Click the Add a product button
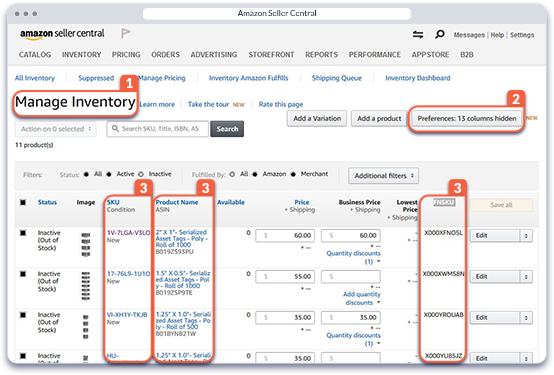Image resolution: width=554 pixels, height=375 pixels. (379, 118)
